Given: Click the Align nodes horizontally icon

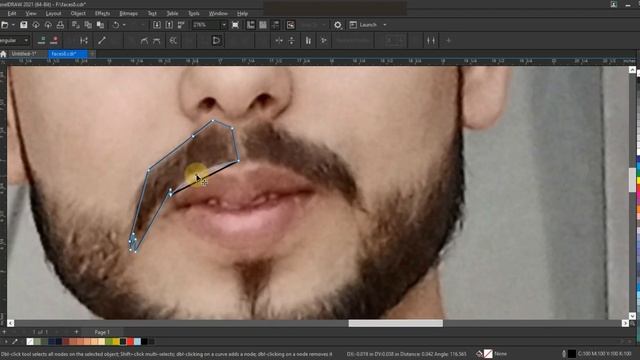Looking at the screenshot, I should [279, 40].
